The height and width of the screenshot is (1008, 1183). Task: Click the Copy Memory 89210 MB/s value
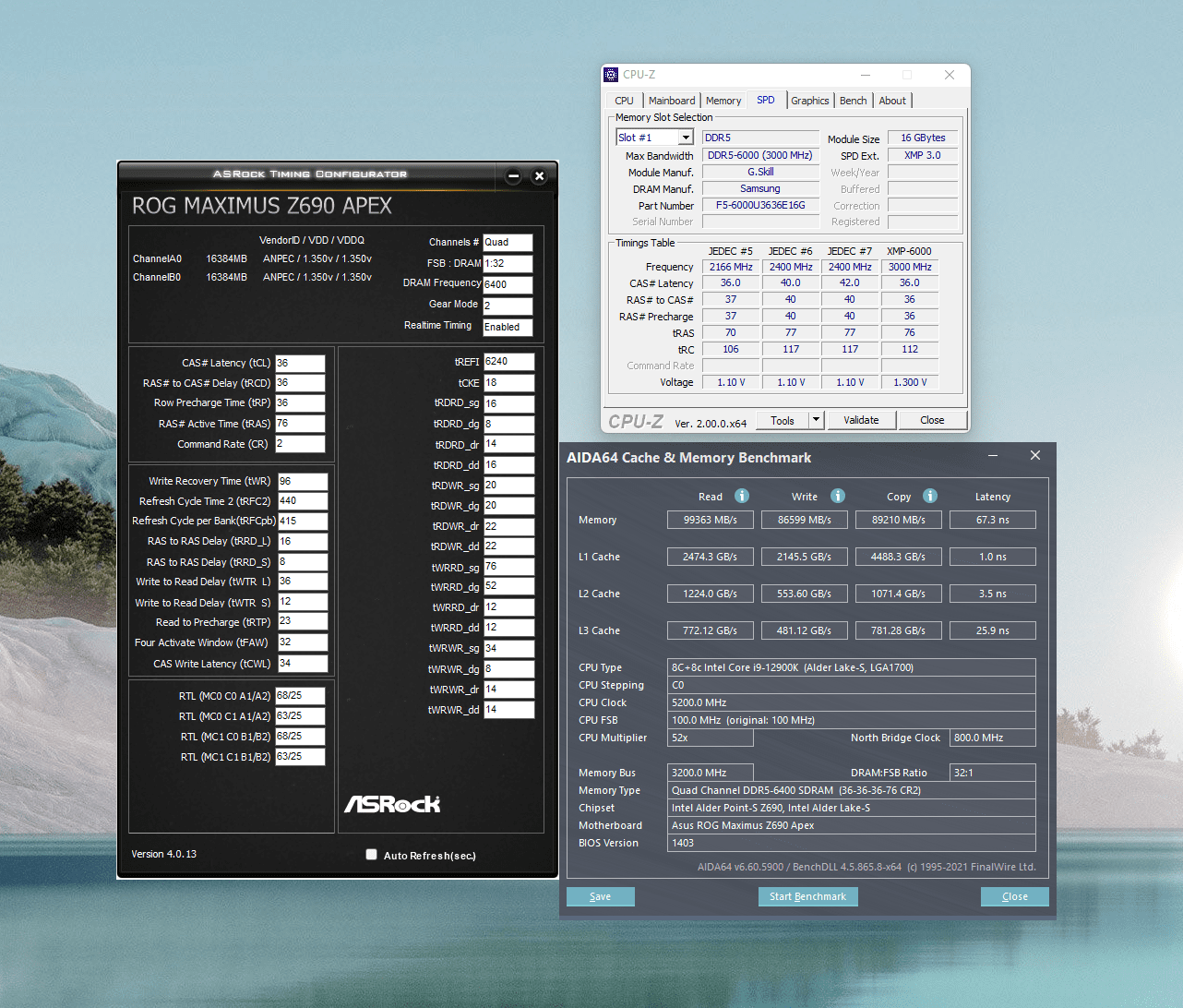pyautogui.click(x=899, y=520)
